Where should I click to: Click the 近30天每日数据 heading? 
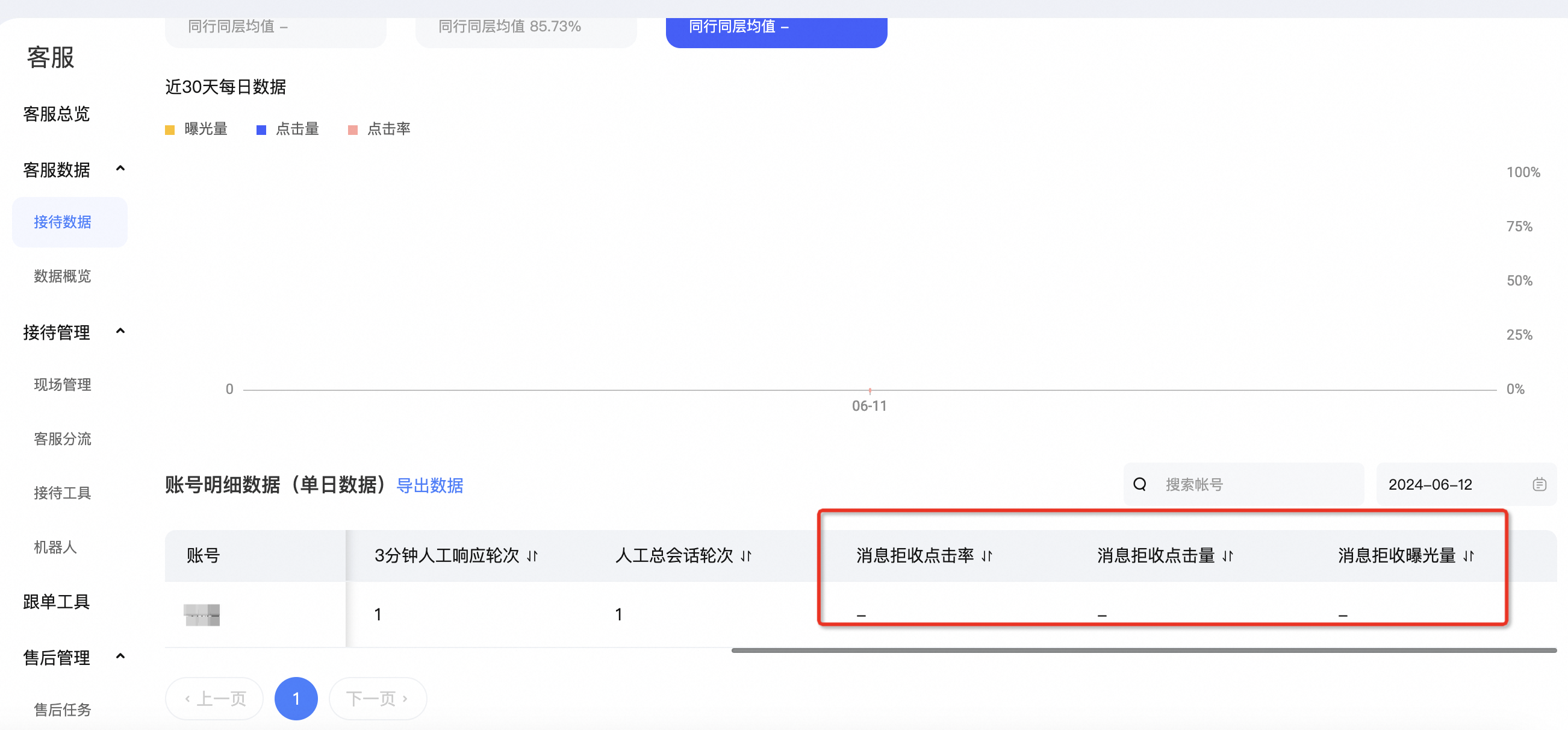click(226, 87)
